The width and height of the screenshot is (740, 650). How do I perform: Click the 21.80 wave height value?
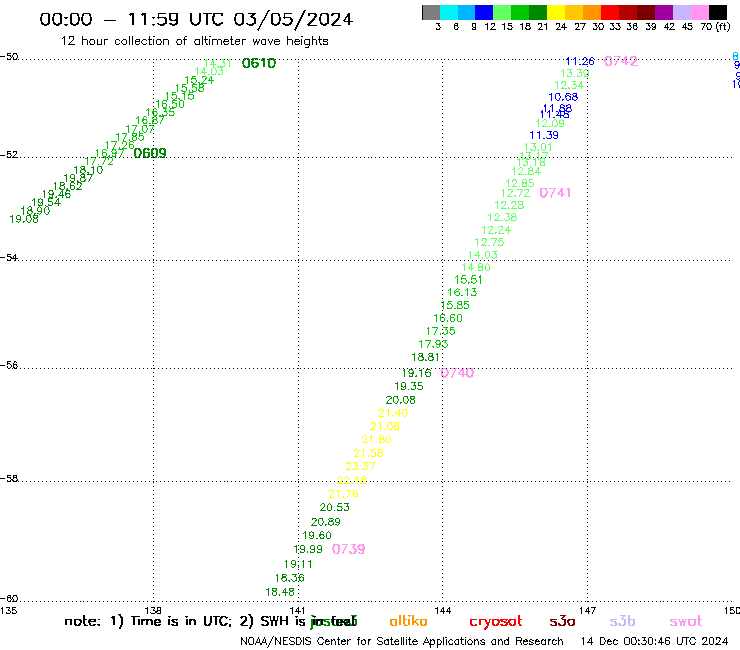click(x=377, y=439)
